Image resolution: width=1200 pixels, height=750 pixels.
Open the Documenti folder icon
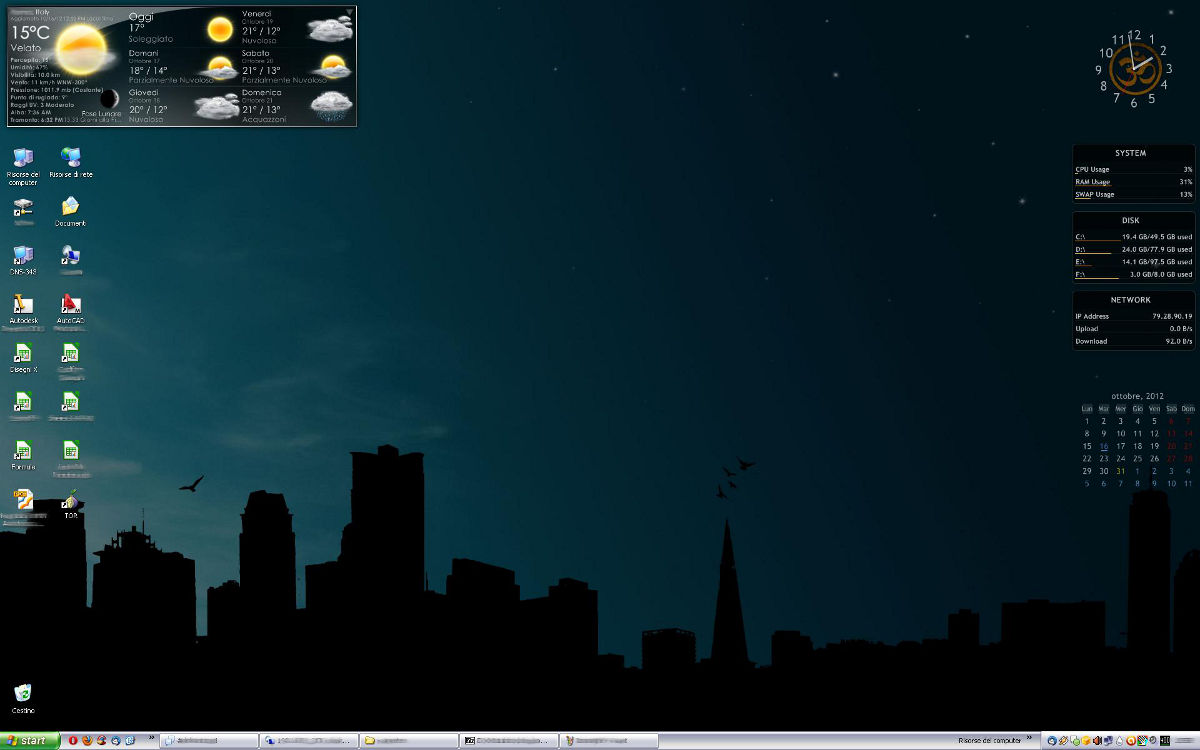click(70, 208)
